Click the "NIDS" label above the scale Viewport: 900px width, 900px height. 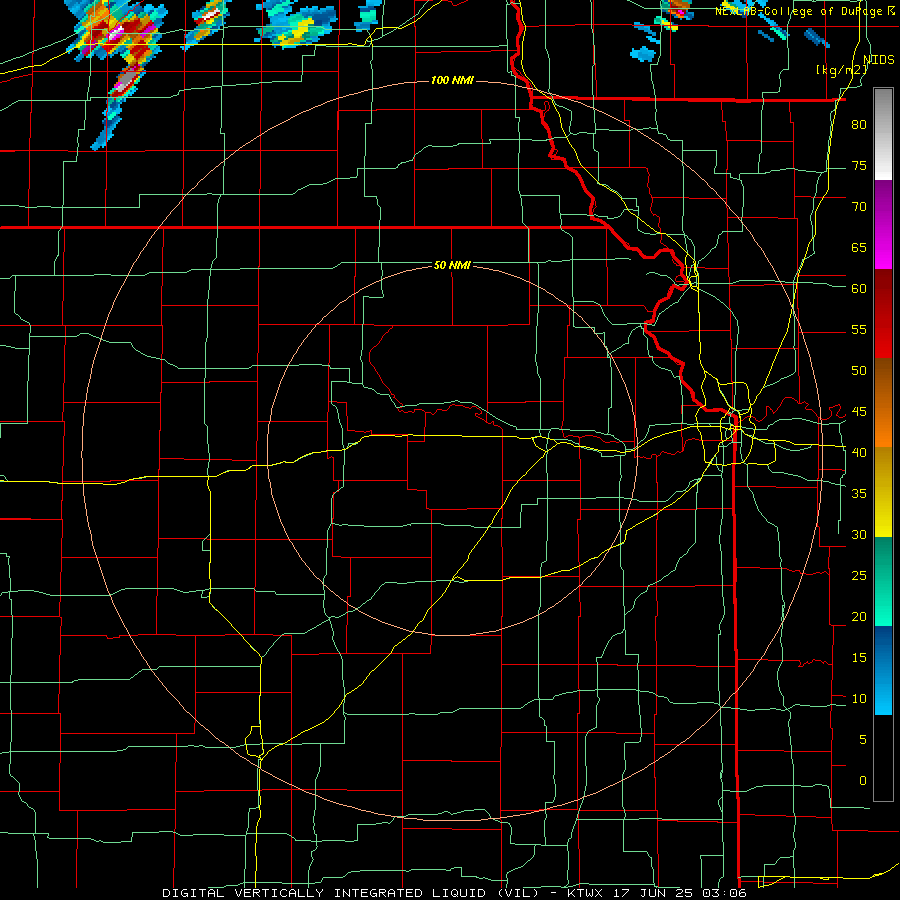(879, 60)
